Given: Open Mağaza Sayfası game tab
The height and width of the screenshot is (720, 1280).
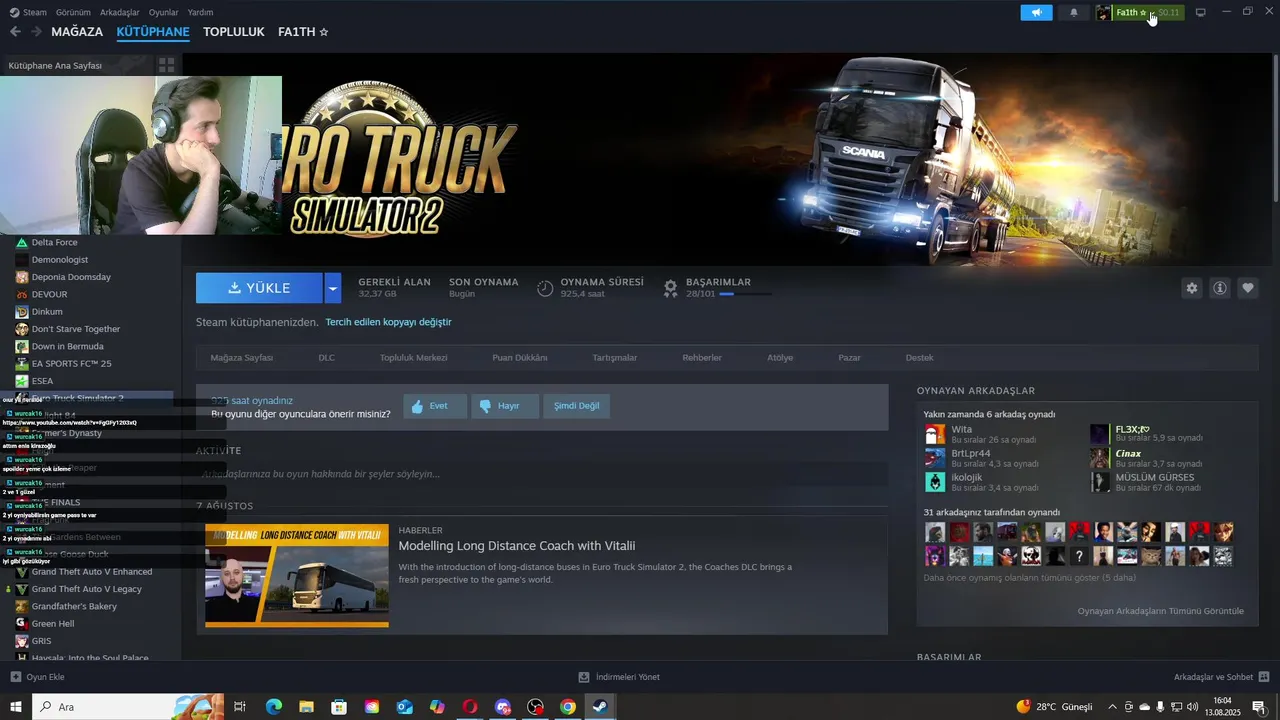Looking at the screenshot, I should pos(241,358).
